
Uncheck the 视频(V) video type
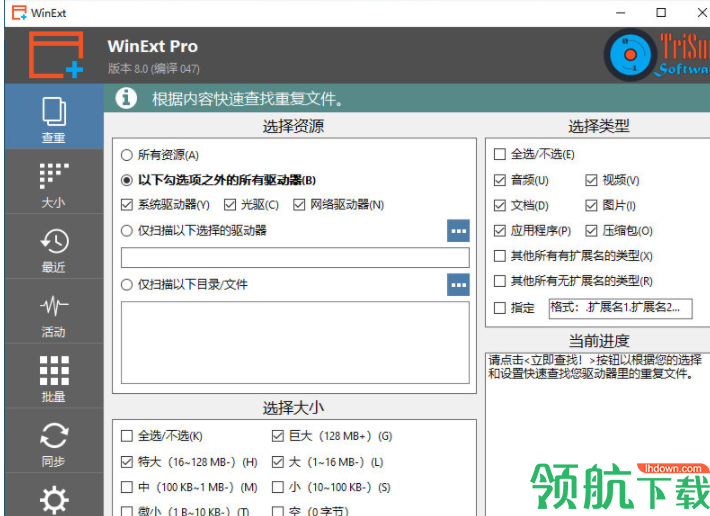click(591, 181)
